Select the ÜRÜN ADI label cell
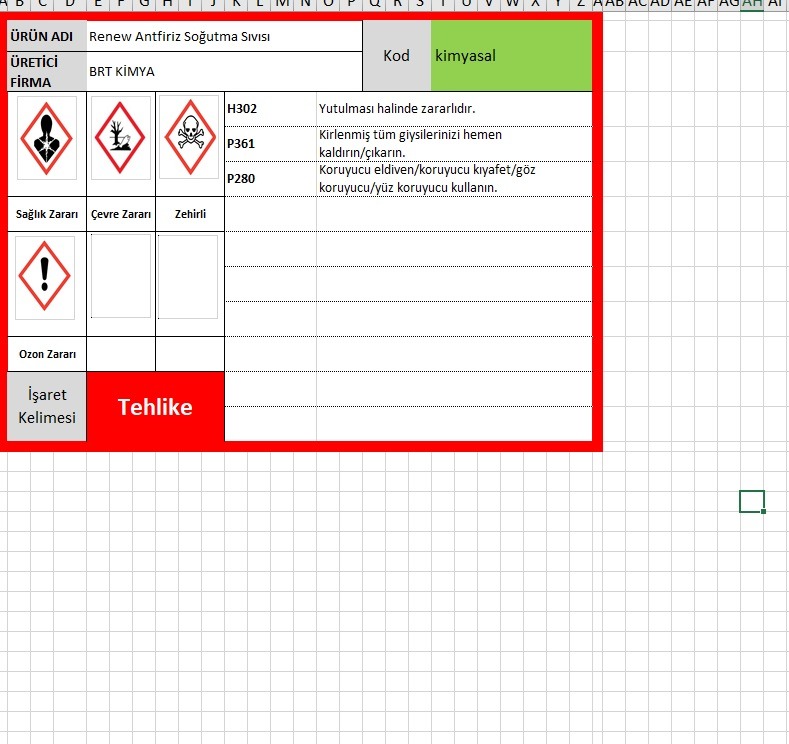The height and width of the screenshot is (744, 789). (47, 36)
